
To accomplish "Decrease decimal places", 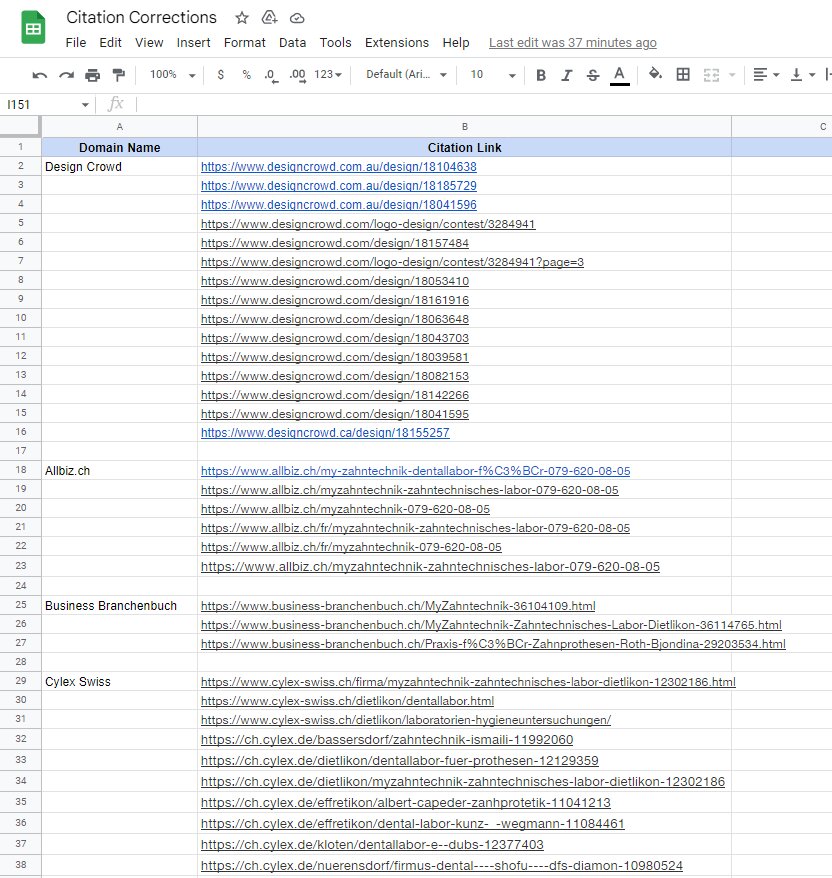I will point(271,75).
